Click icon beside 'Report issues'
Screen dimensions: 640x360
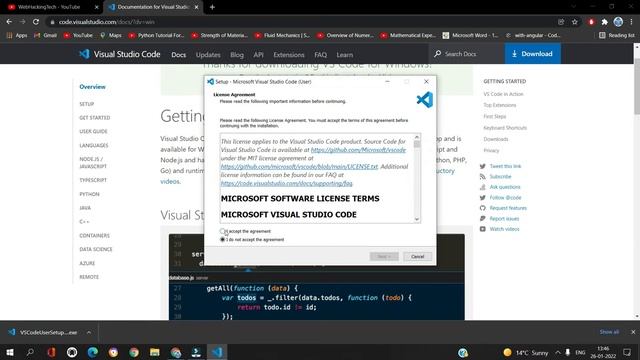click(x=482, y=219)
